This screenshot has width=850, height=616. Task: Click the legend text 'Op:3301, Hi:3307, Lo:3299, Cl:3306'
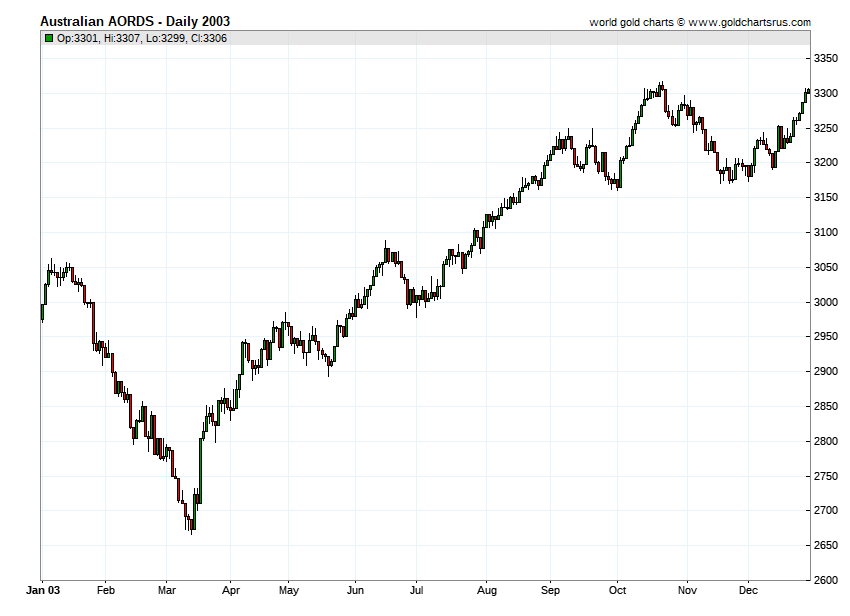pyautogui.click(x=142, y=38)
